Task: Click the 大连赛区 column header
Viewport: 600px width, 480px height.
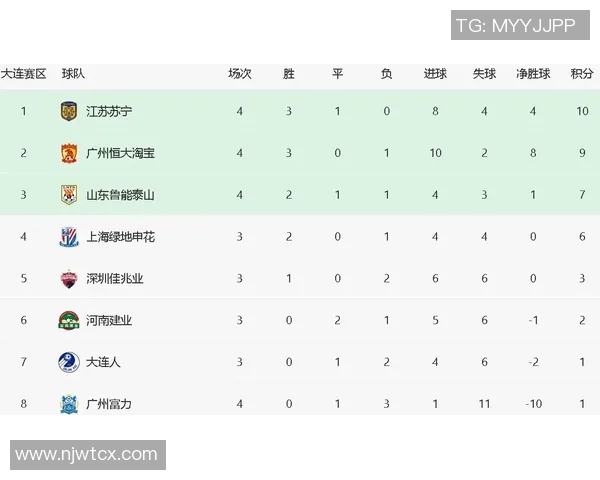Action: (x=24, y=74)
